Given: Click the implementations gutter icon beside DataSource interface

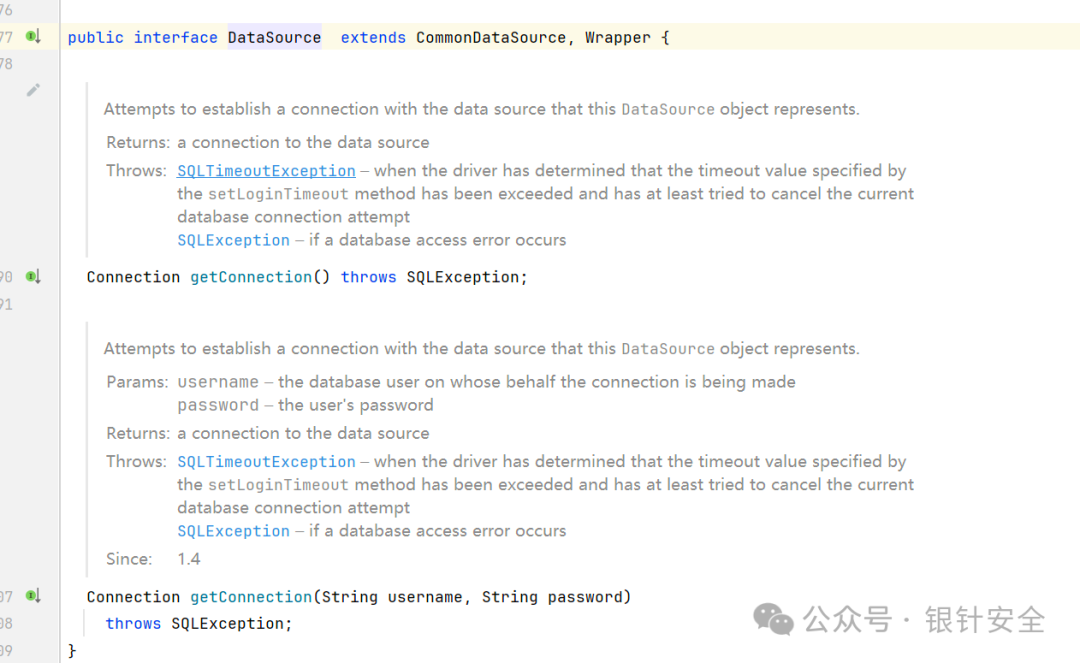Looking at the screenshot, I should [x=33, y=36].
